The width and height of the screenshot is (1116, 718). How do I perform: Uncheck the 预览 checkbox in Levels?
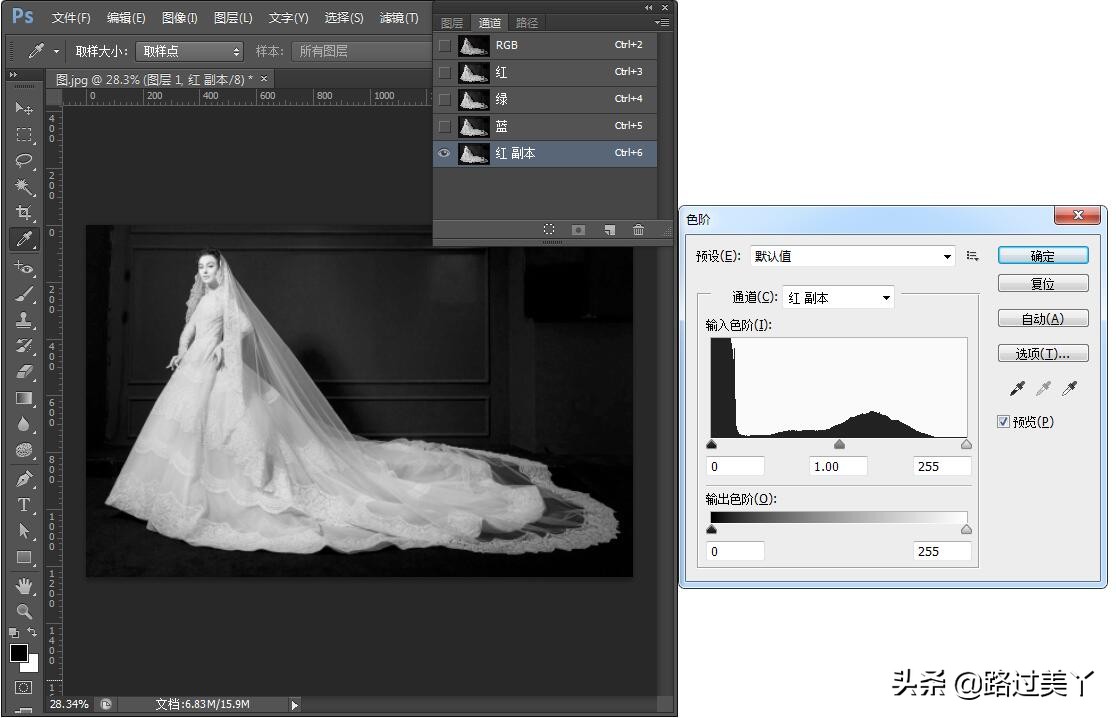[1004, 422]
